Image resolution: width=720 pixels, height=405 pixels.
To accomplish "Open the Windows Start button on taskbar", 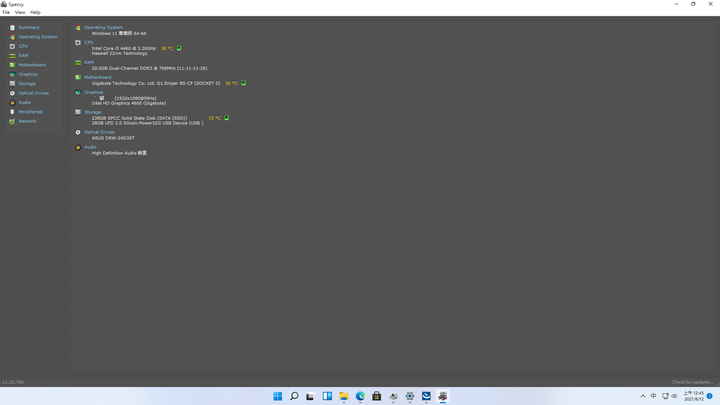I will click(x=277, y=396).
